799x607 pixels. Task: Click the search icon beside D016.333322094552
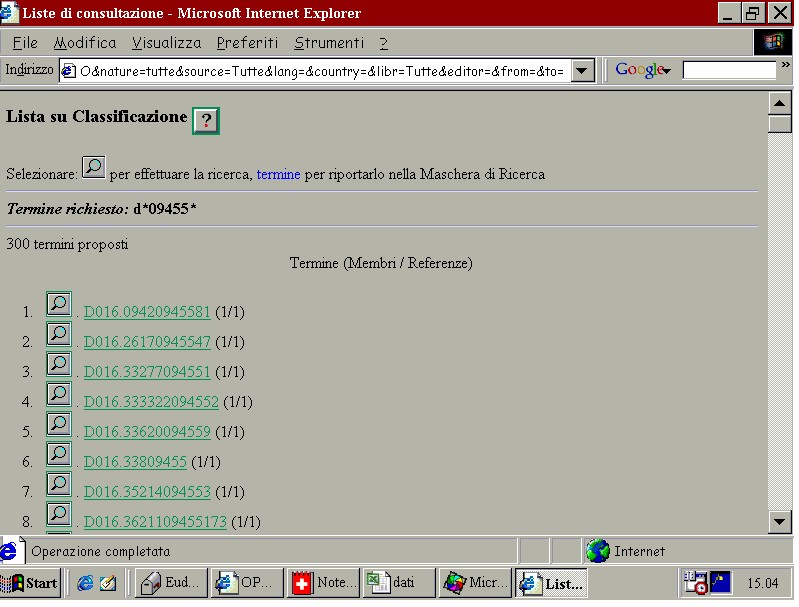[59, 394]
